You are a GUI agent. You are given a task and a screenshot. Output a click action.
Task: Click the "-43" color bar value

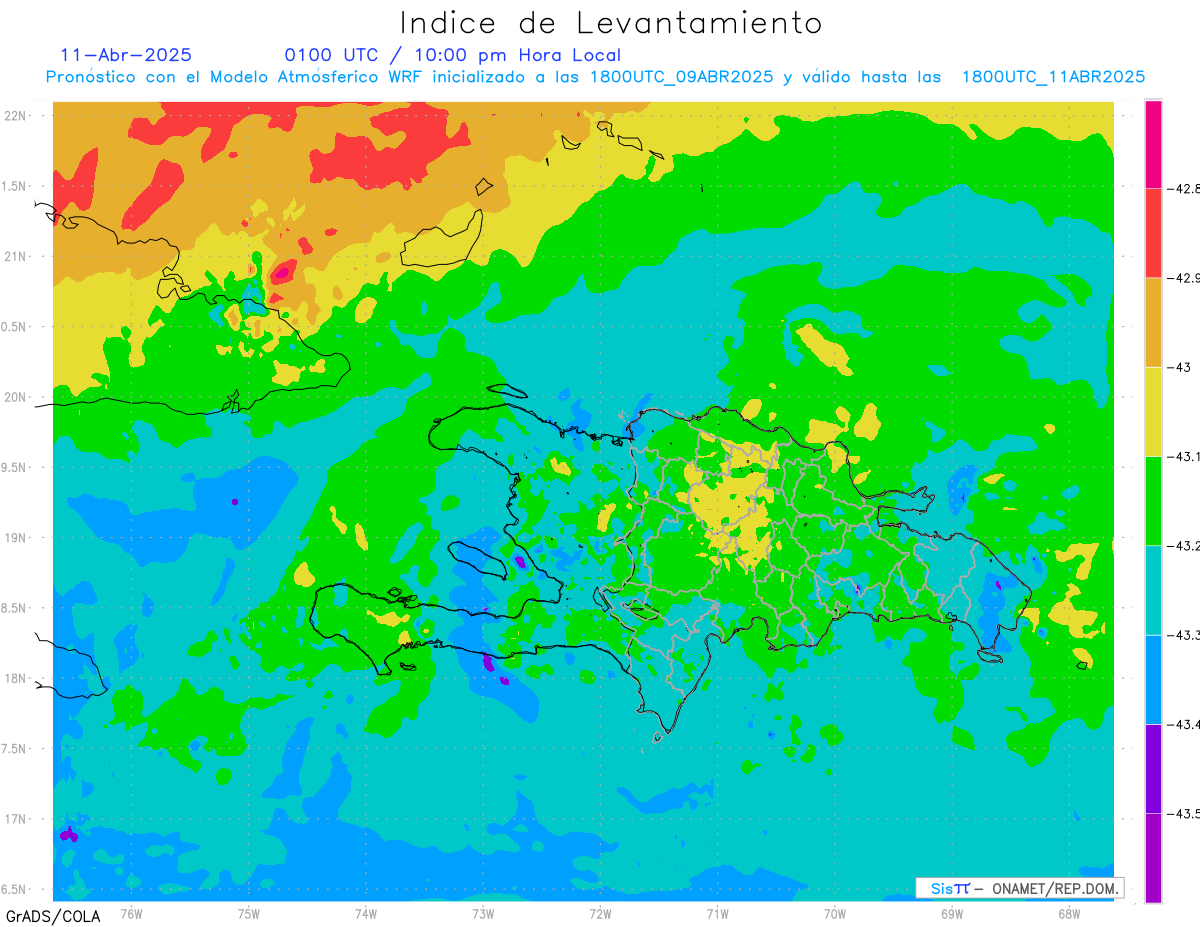click(x=1178, y=367)
